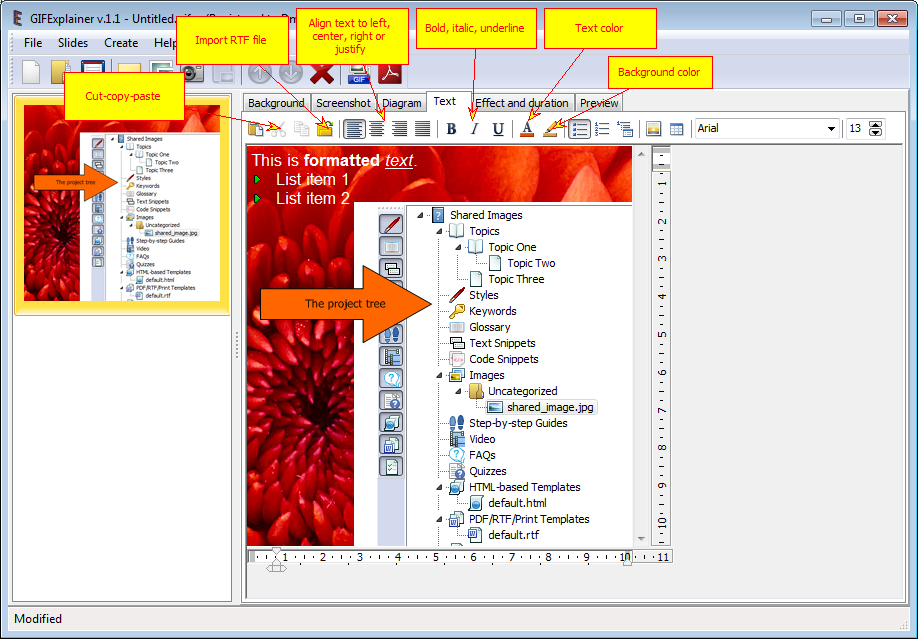Screen dimensions: 918x639
Task: Click the Italic formatting icon
Action: [x=474, y=129]
